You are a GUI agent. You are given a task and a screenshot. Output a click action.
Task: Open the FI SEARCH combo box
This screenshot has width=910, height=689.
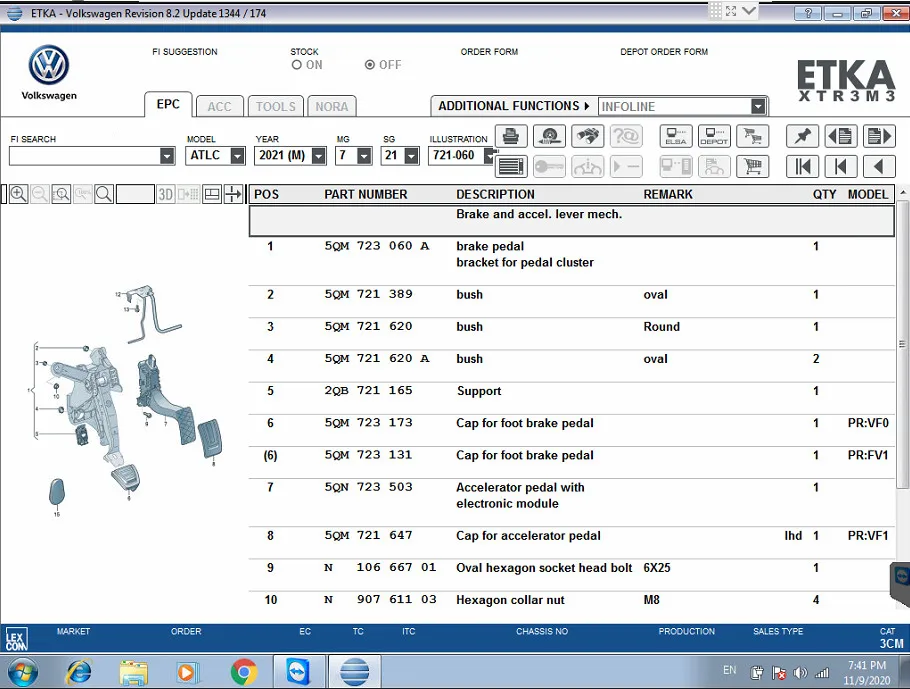coord(167,156)
